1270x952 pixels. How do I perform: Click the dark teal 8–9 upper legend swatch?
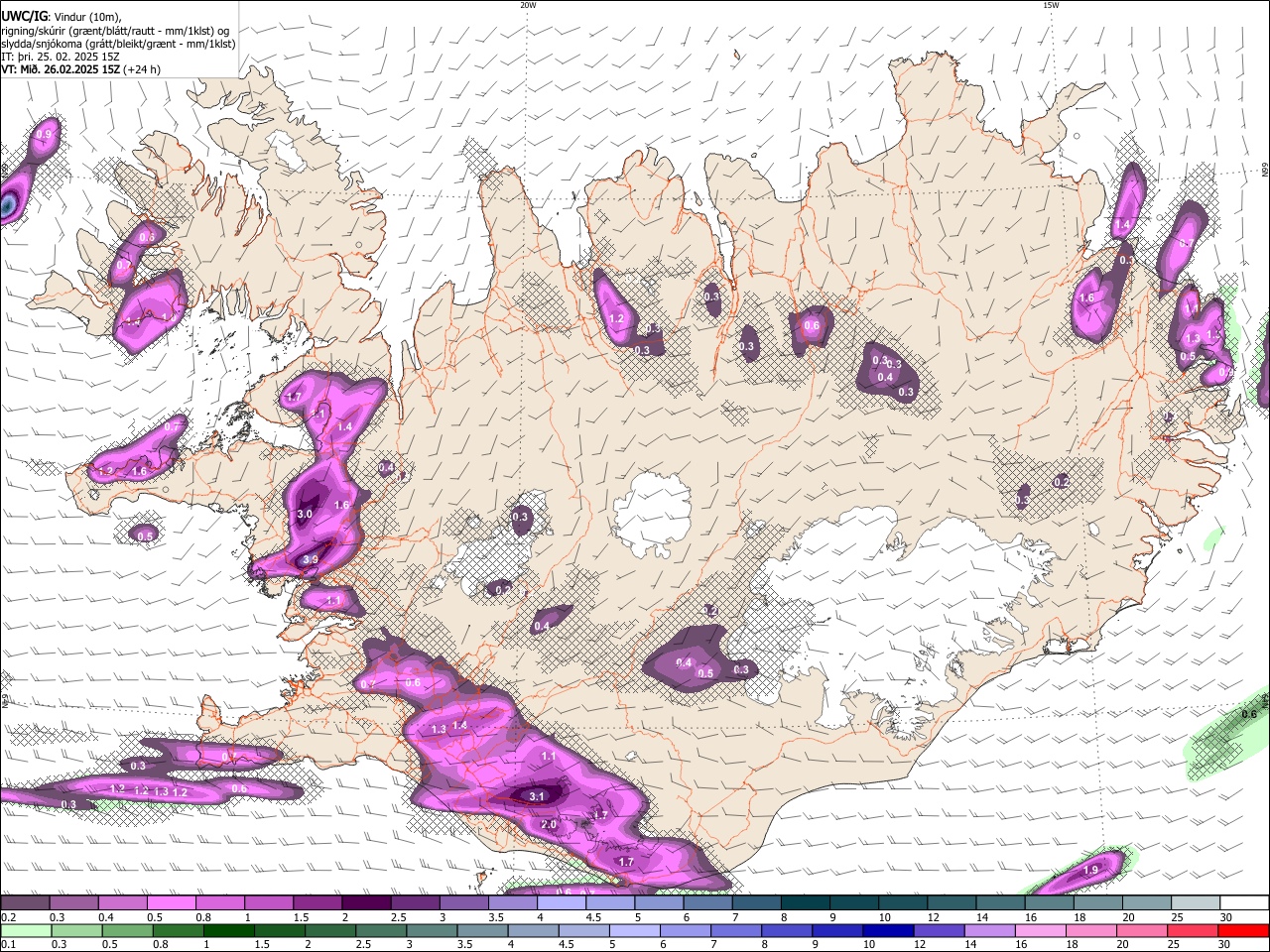pyautogui.click(x=805, y=902)
